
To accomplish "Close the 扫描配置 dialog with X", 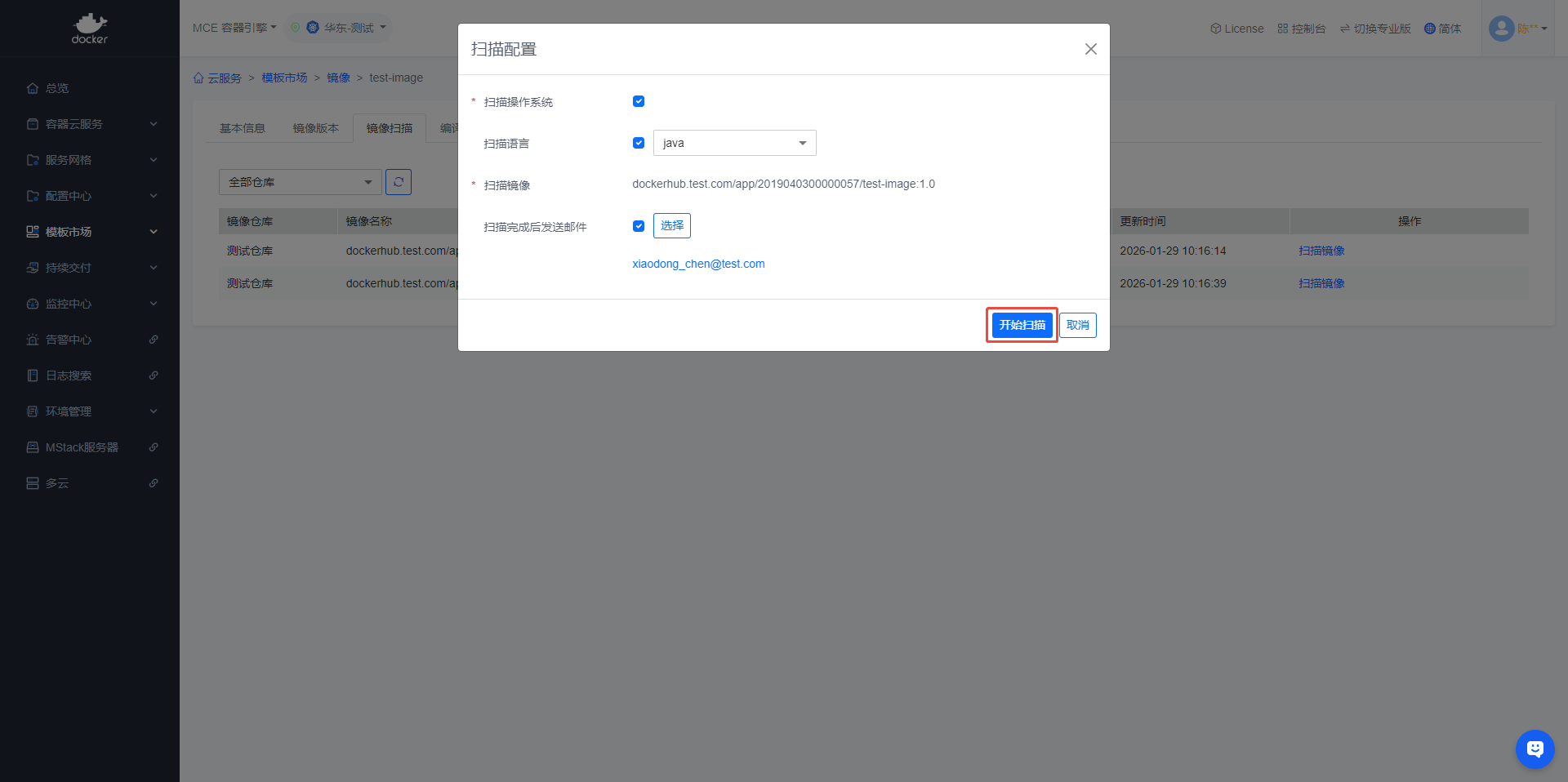I will pos(1090,49).
